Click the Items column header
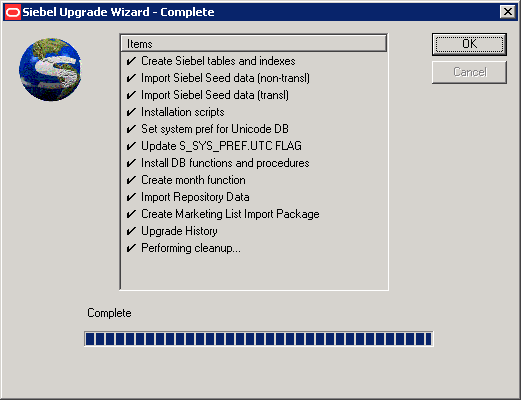The height and width of the screenshot is (400, 521). coord(254,44)
